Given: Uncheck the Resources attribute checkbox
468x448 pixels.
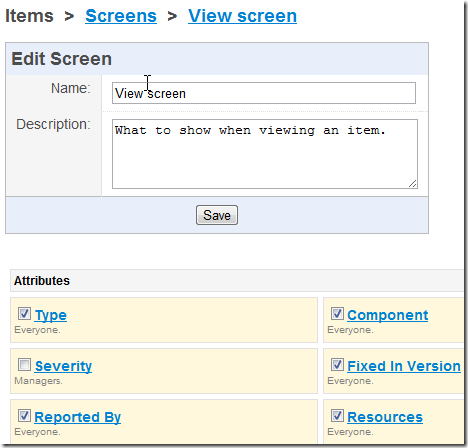Looking at the screenshot, I should pyautogui.click(x=337, y=415).
